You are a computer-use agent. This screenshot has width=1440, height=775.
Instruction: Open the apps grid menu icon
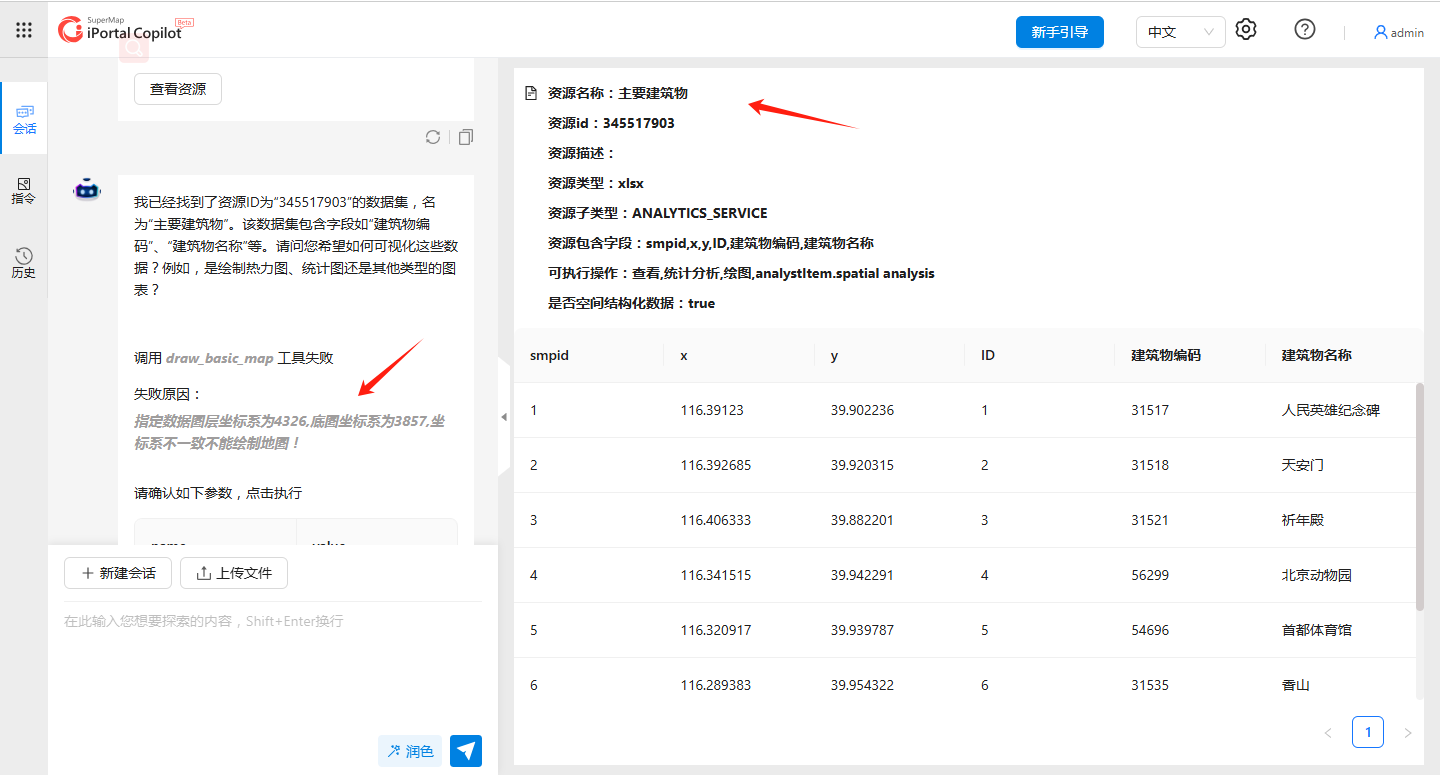(x=24, y=30)
